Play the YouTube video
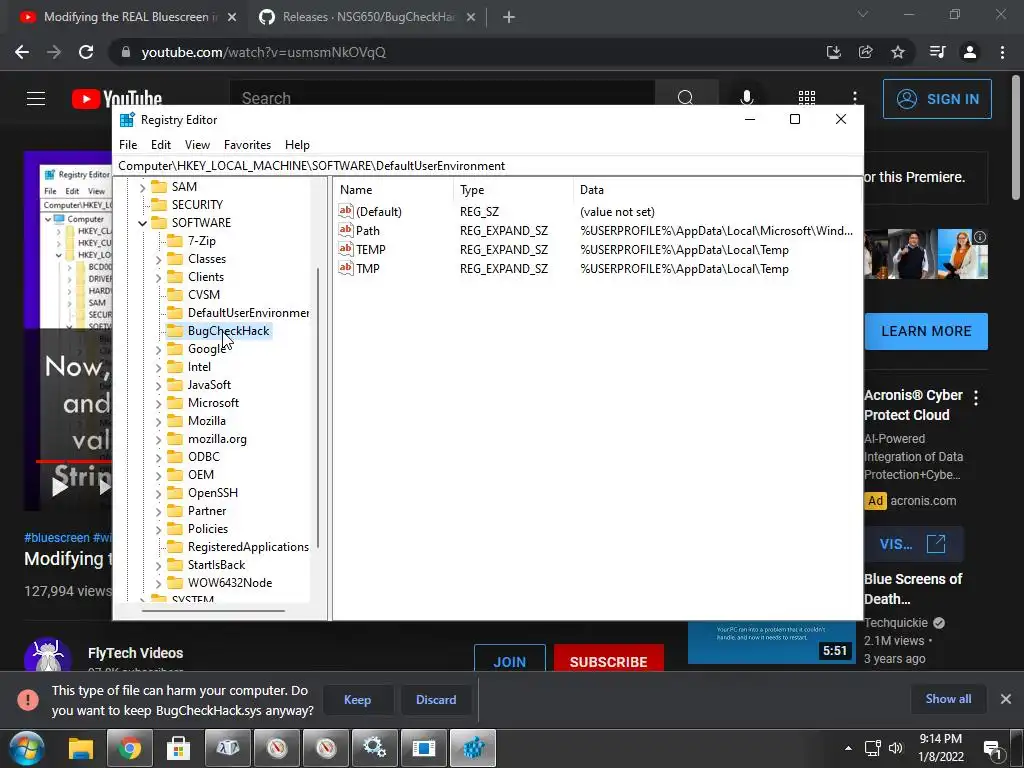Image resolution: width=1024 pixels, height=768 pixels. [x=60, y=487]
